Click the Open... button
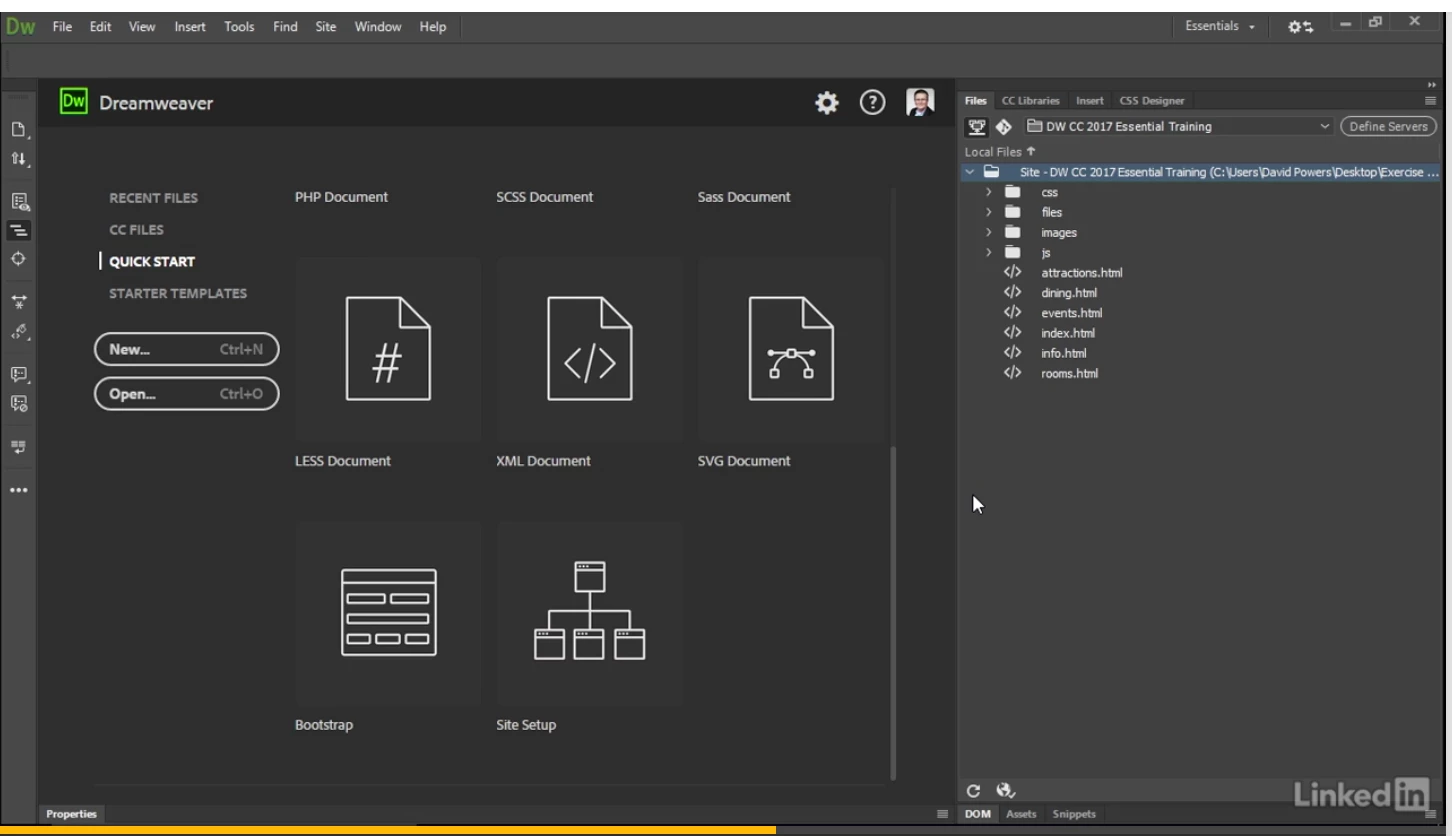Image resolution: width=1452 pixels, height=836 pixels. coord(186,393)
